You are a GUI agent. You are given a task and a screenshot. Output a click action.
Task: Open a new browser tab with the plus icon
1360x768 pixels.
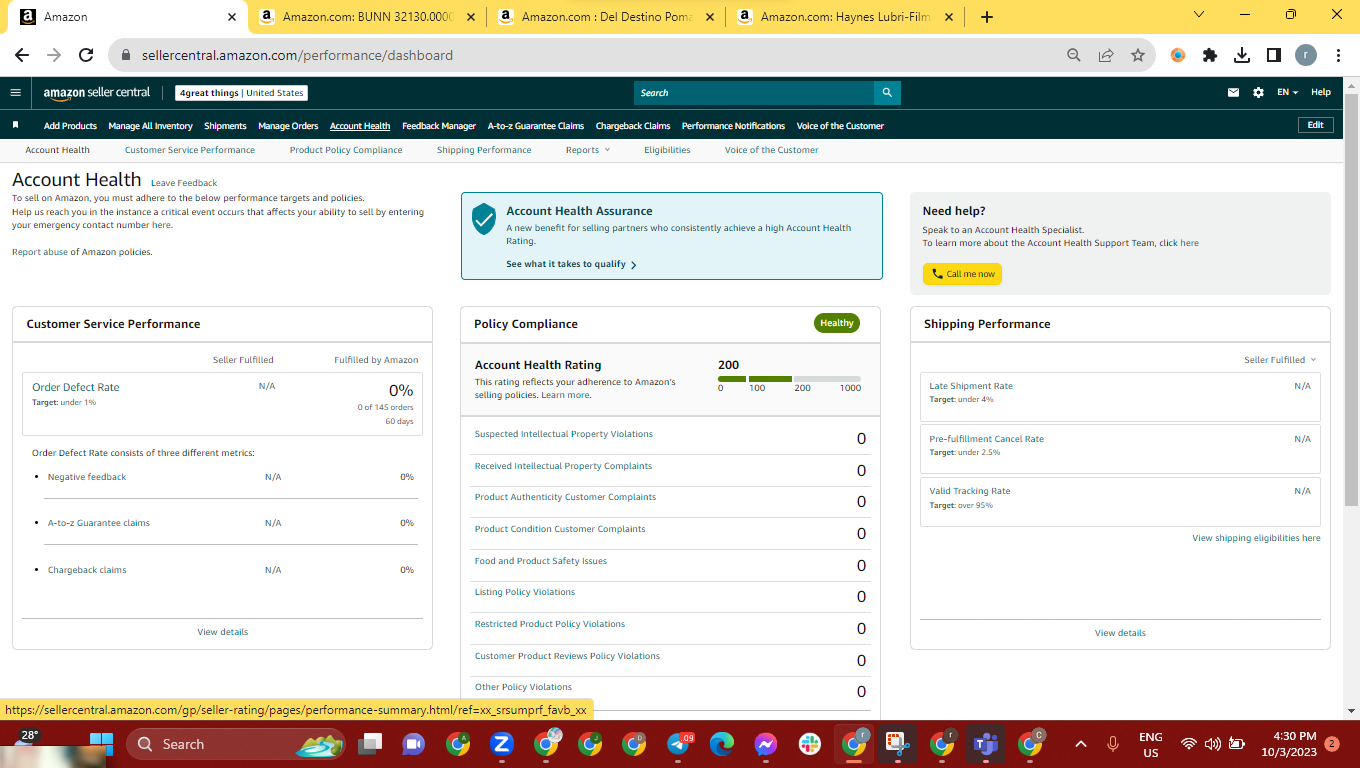coord(987,17)
